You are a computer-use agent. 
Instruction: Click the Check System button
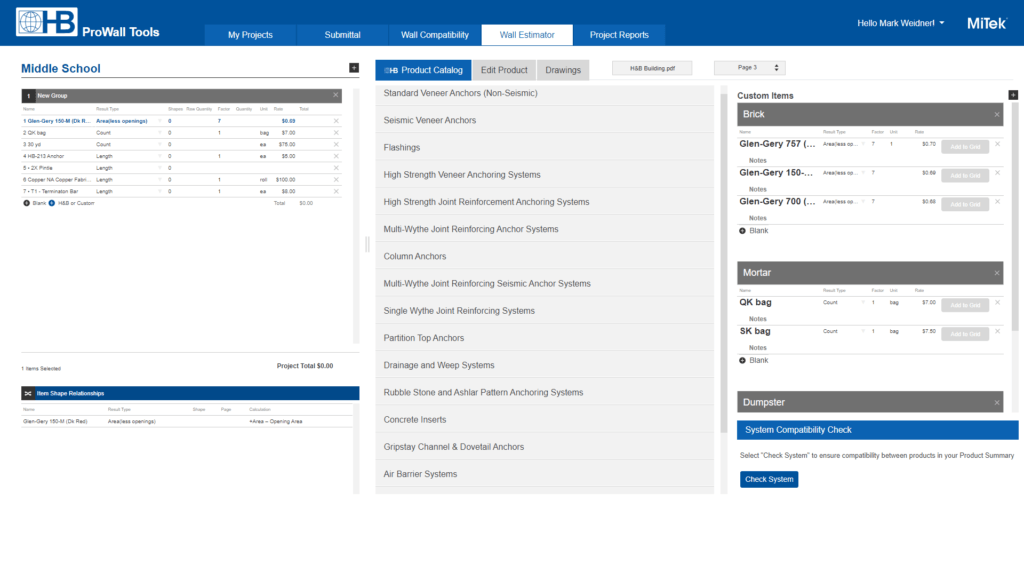click(x=769, y=479)
